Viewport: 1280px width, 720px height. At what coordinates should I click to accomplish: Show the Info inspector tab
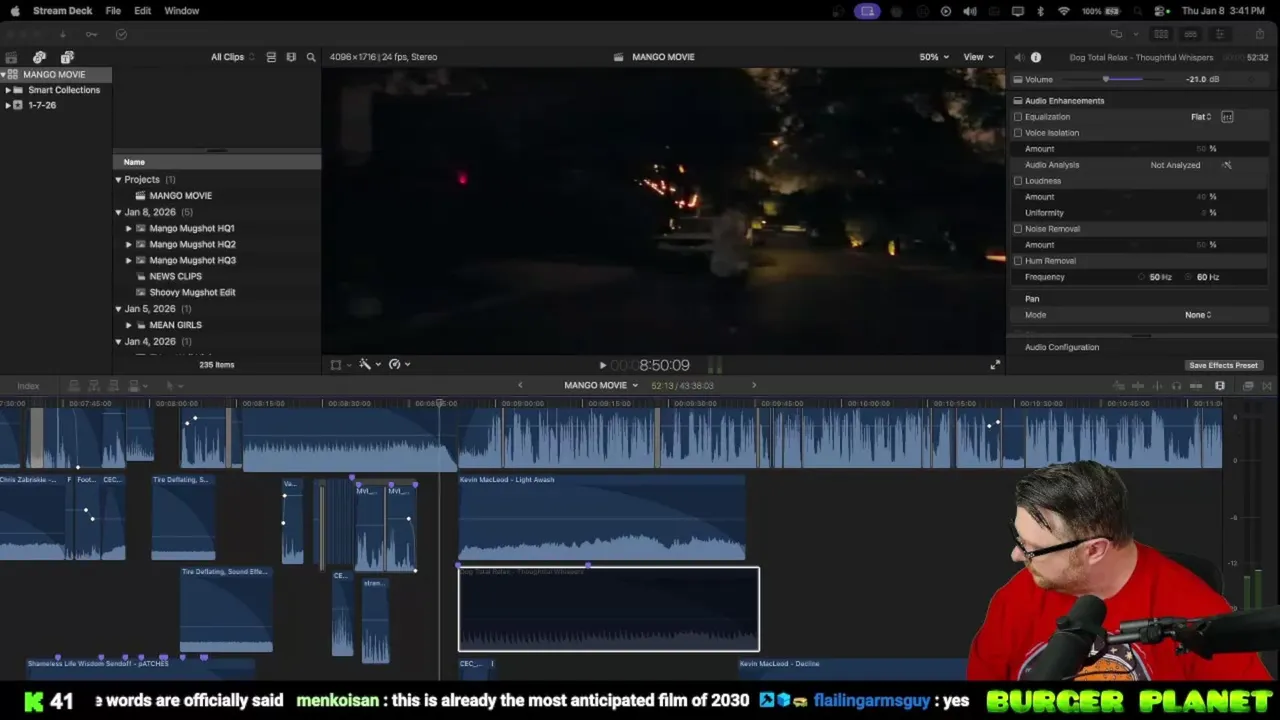point(1036,57)
